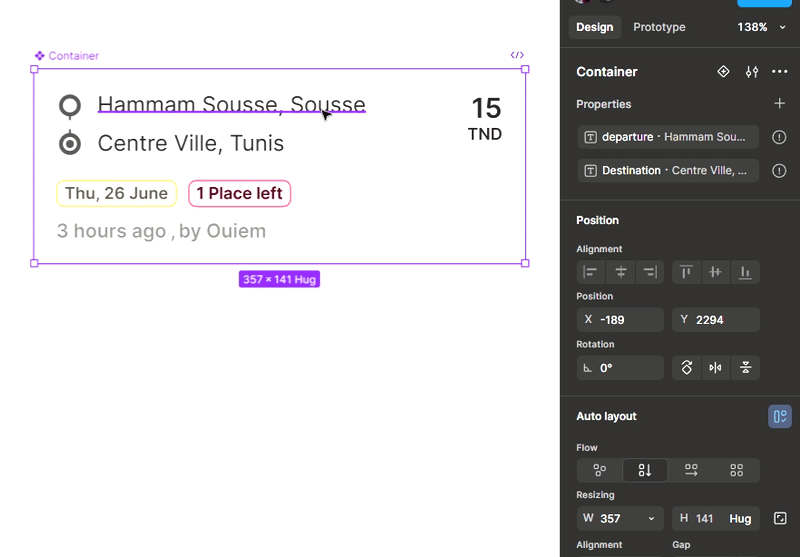Open info icon for departure property

(x=779, y=137)
